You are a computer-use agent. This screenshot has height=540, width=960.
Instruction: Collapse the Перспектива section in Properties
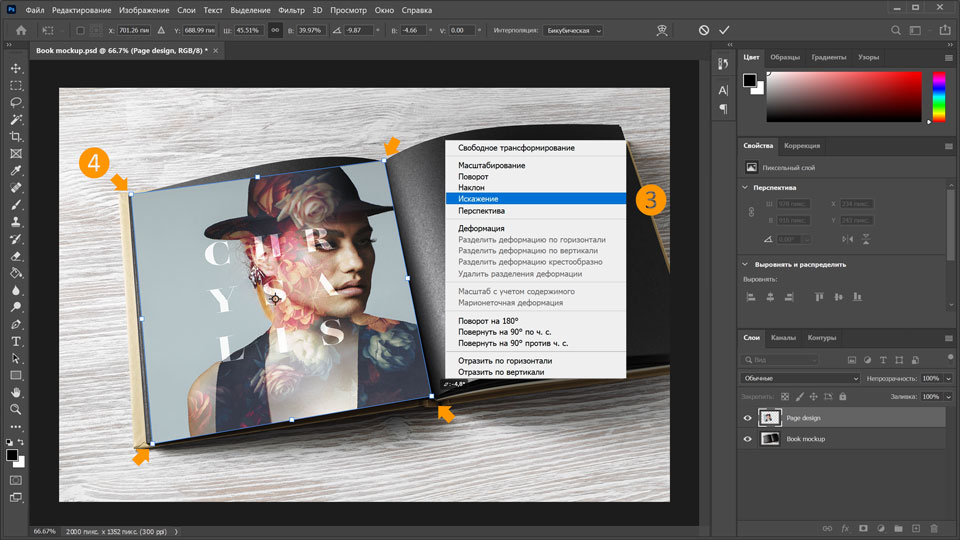pos(745,187)
